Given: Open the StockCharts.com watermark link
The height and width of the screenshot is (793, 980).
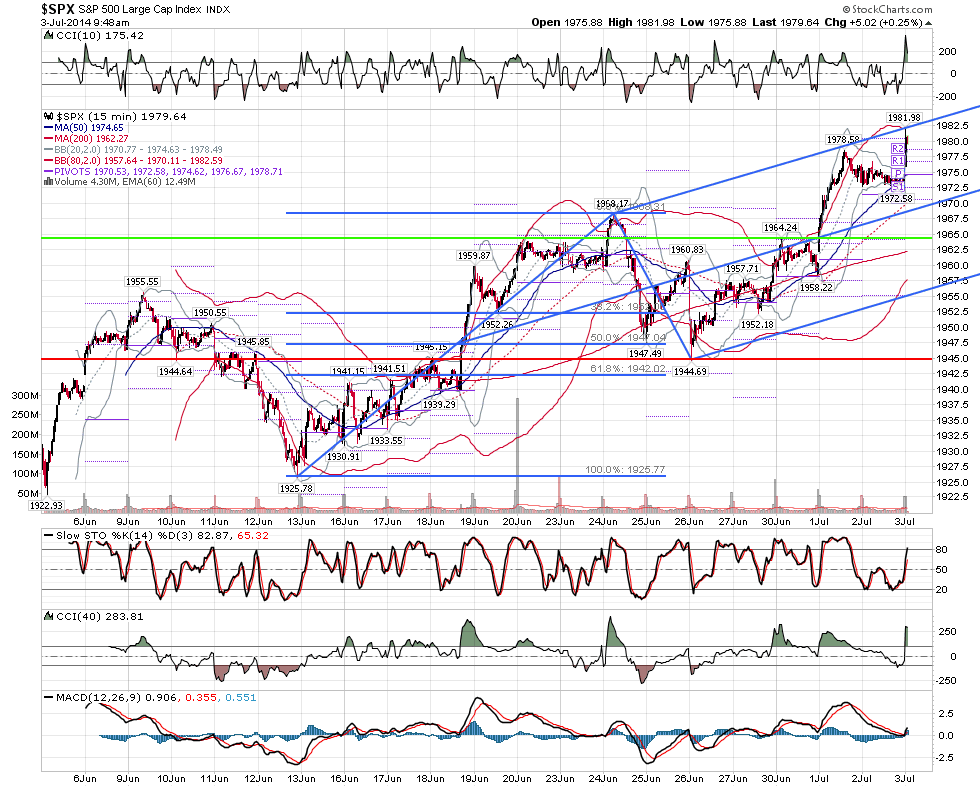Looking at the screenshot, I should click(x=888, y=9).
